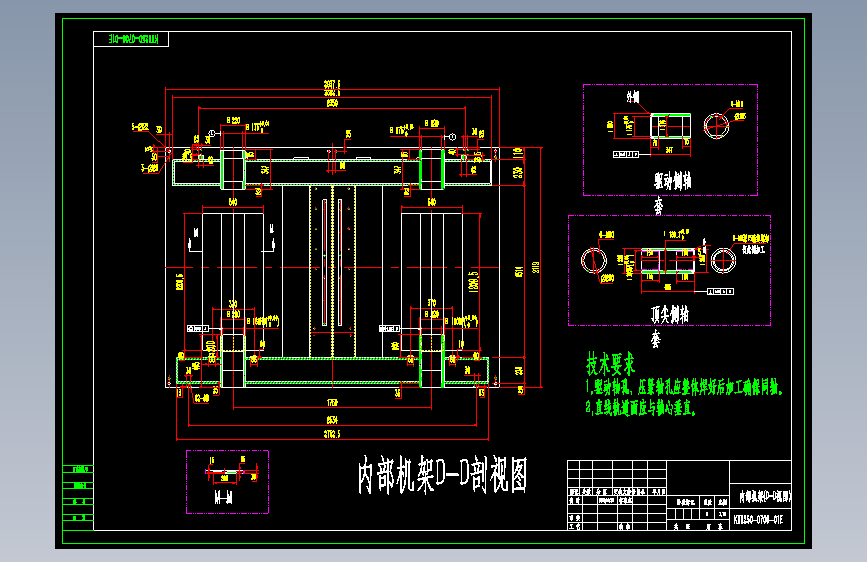
Task: Click the mirrored drawing number box at the drawing's upper left
Action: click(131, 39)
